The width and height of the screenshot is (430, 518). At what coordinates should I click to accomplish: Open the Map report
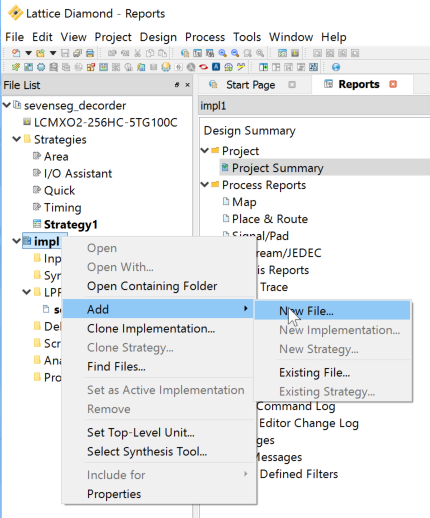(244, 202)
